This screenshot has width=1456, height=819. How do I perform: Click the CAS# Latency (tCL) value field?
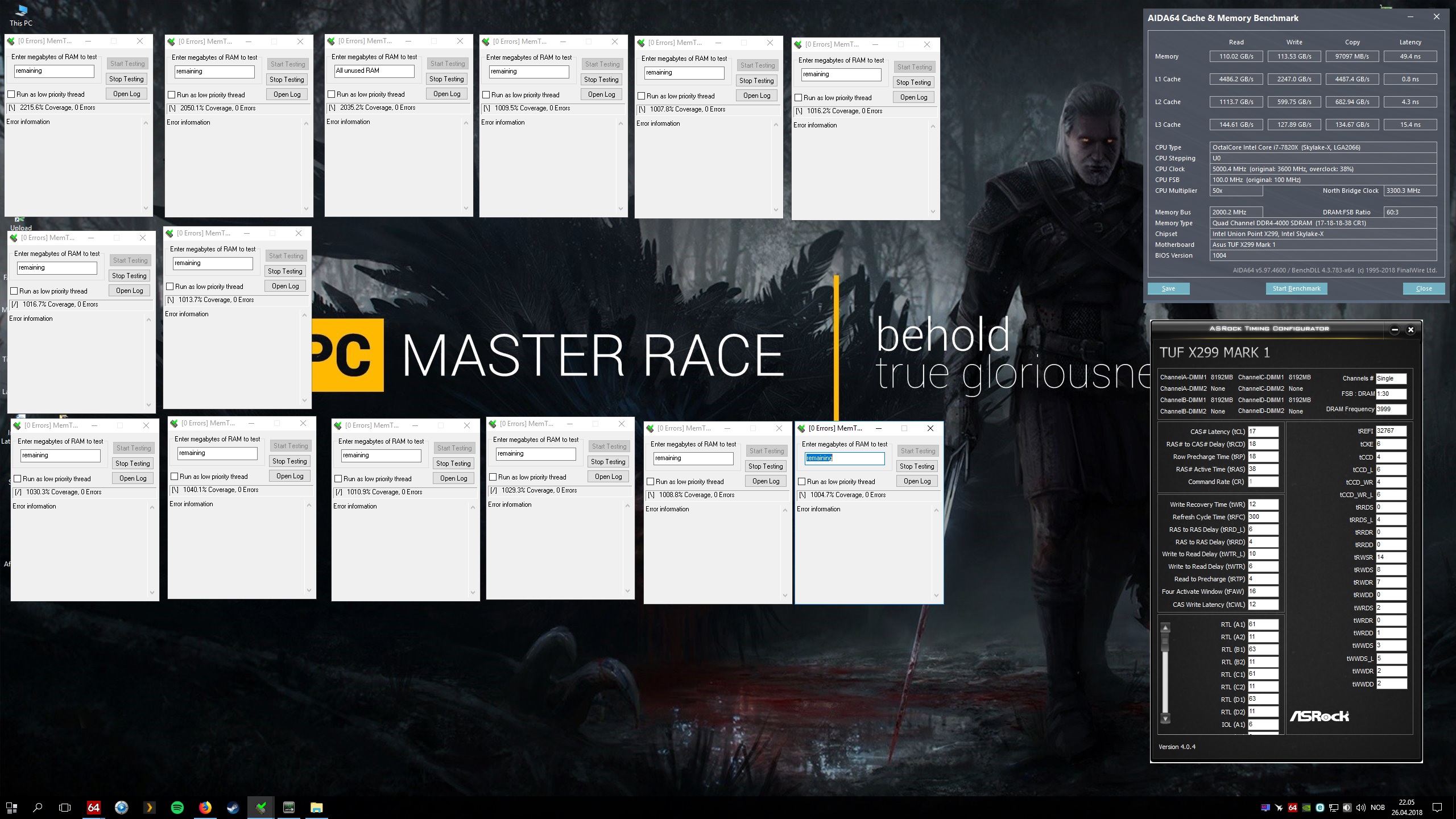tap(1263, 432)
